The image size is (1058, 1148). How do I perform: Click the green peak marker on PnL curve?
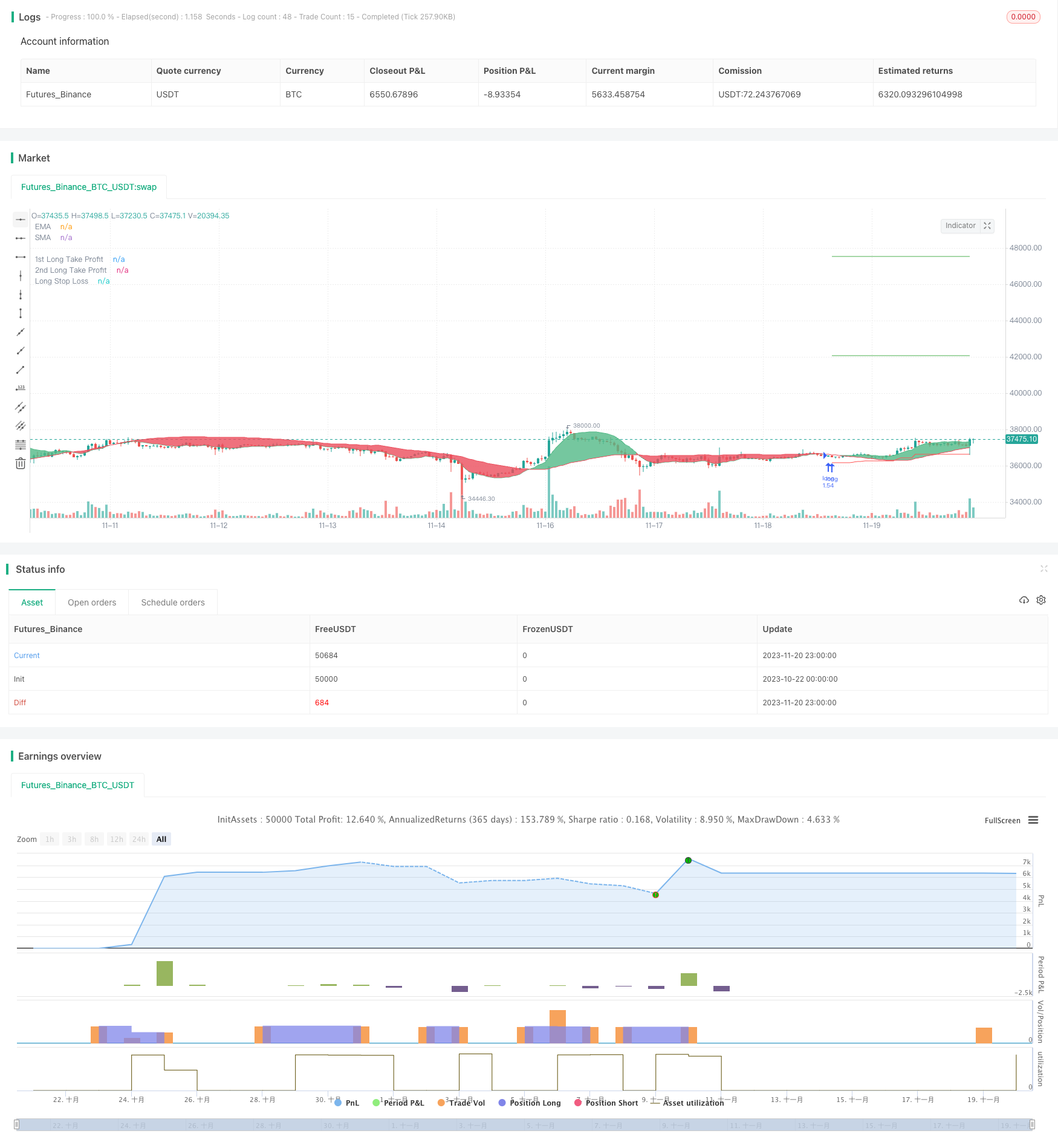point(688,860)
